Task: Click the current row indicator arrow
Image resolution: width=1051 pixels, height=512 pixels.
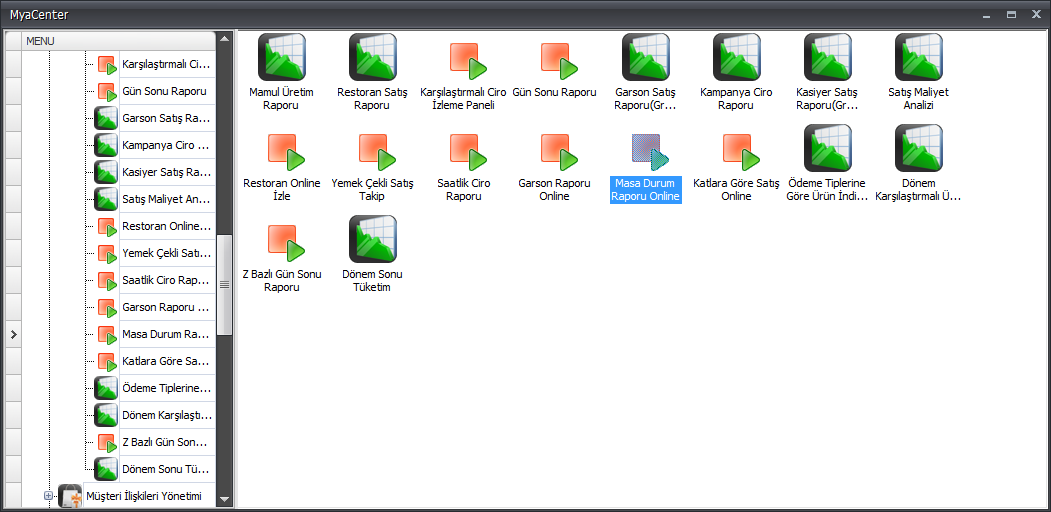Action: pos(13,334)
